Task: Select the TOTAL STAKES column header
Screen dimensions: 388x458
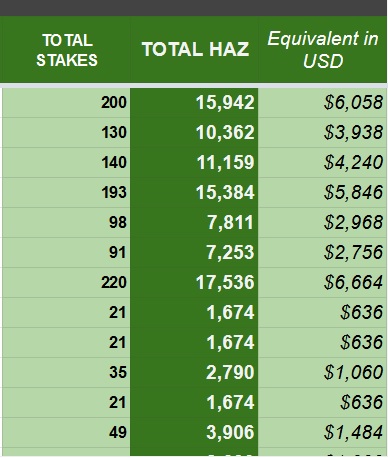Action: tap(66, 50)
